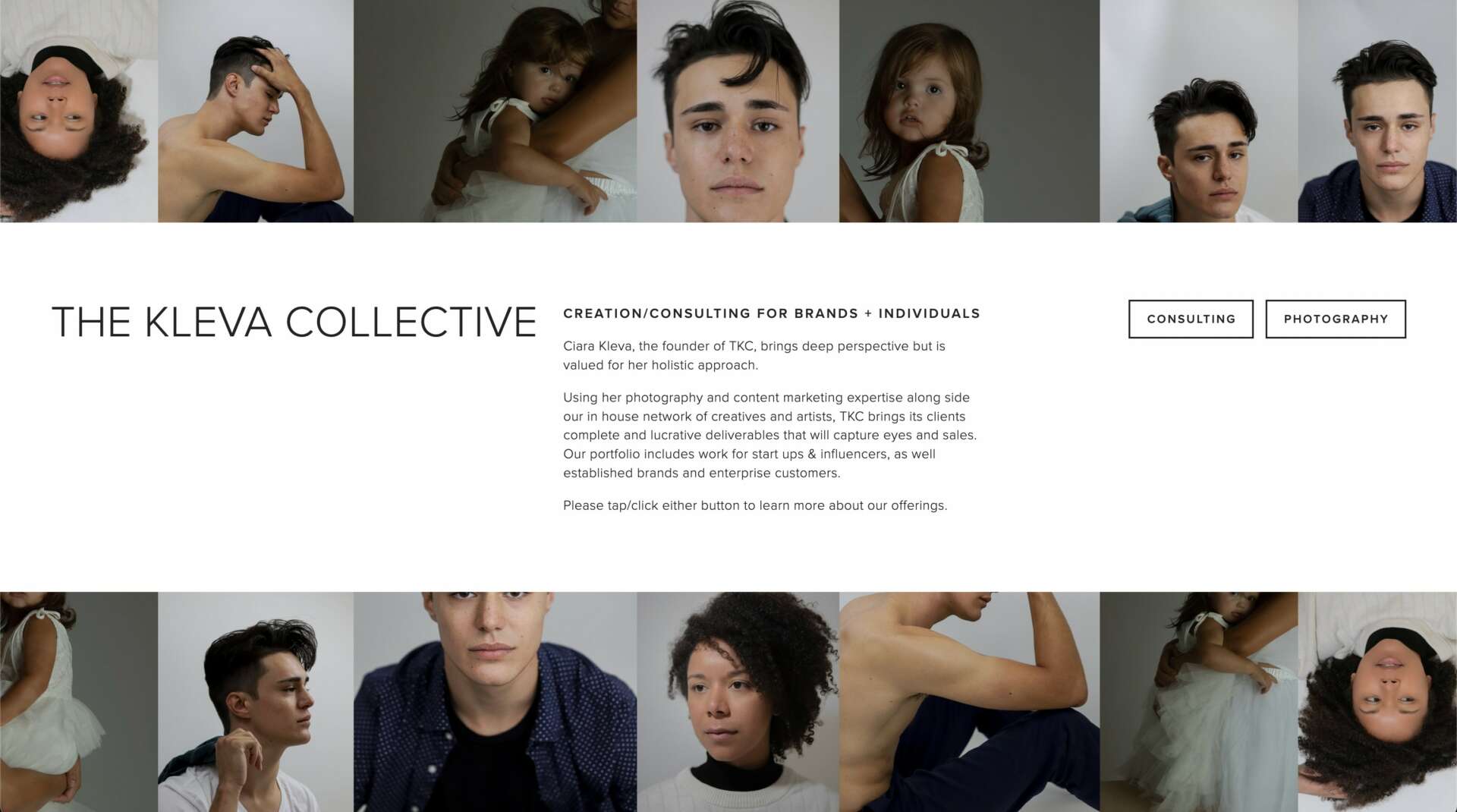Click The Kleva Collective title heading

pyautogui.click(x=294, y=322)
